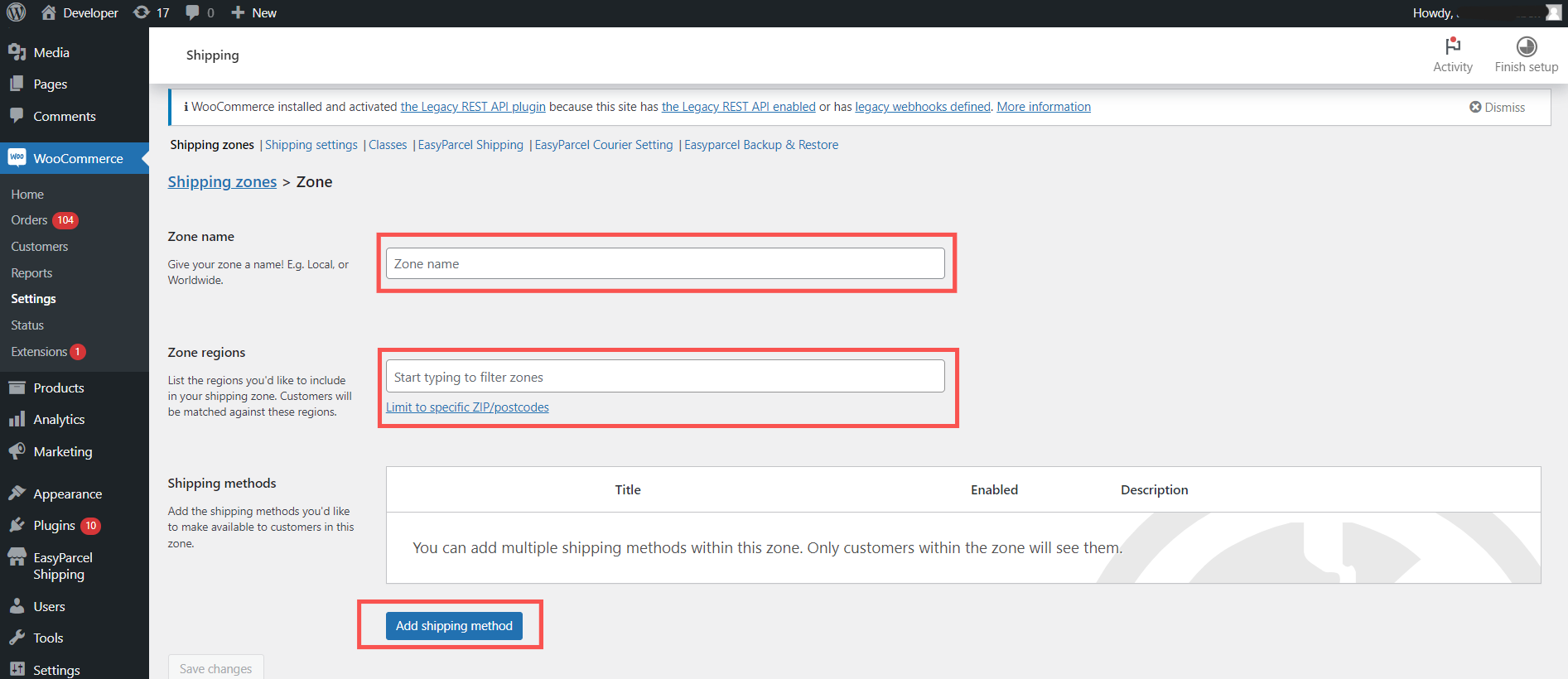The image size is (1568, 679).
Task: Click the Tools wrench icon
Action: click(x=17, y=638)
